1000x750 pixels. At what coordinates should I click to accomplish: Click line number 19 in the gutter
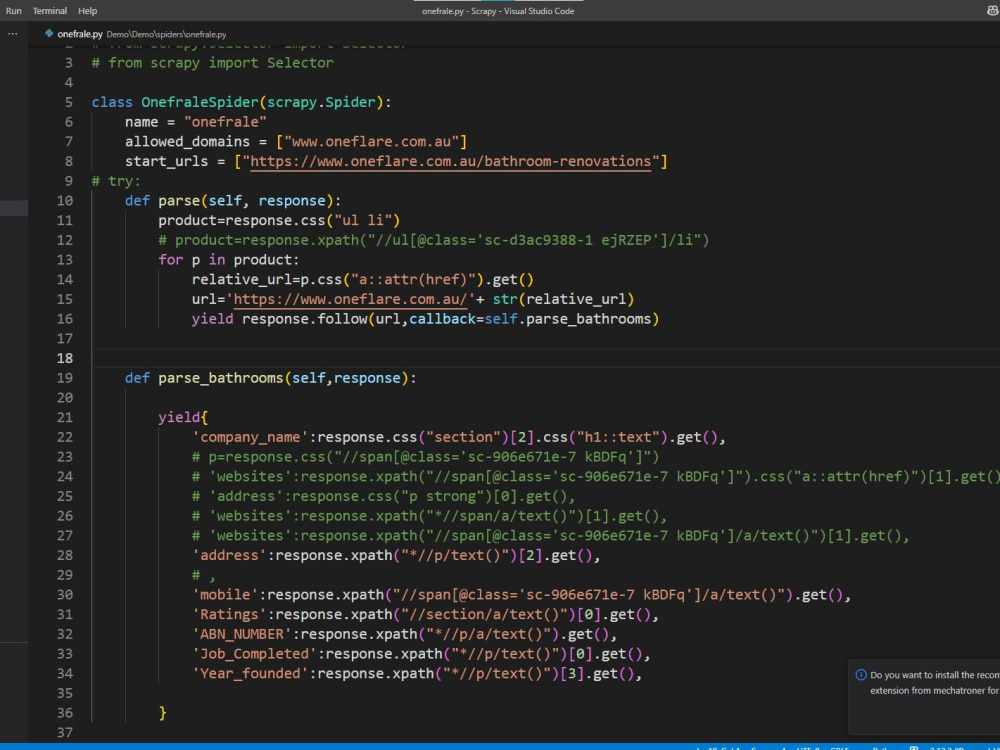(x=64, y=378)
